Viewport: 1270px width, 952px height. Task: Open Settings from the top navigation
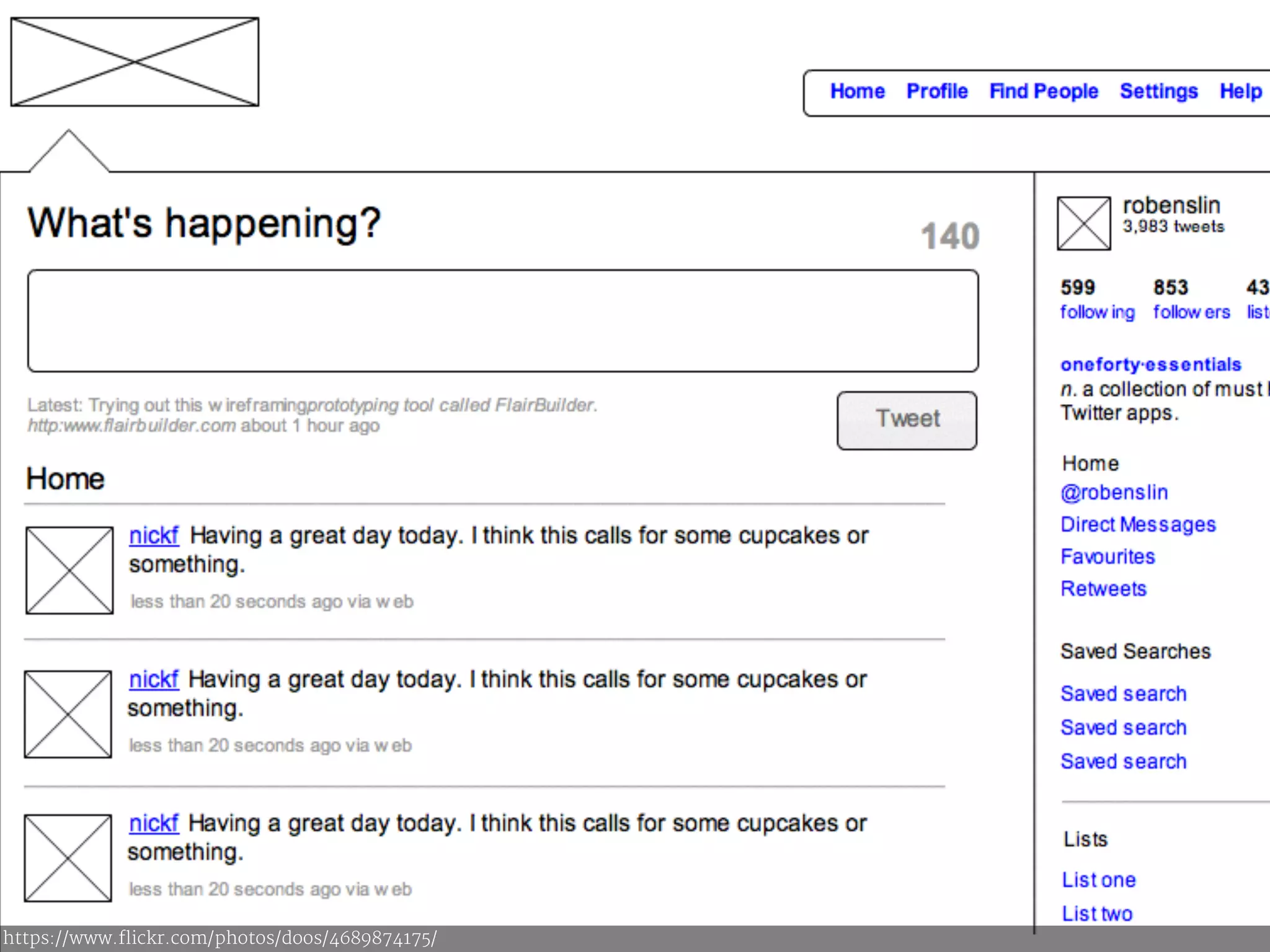1158,91
